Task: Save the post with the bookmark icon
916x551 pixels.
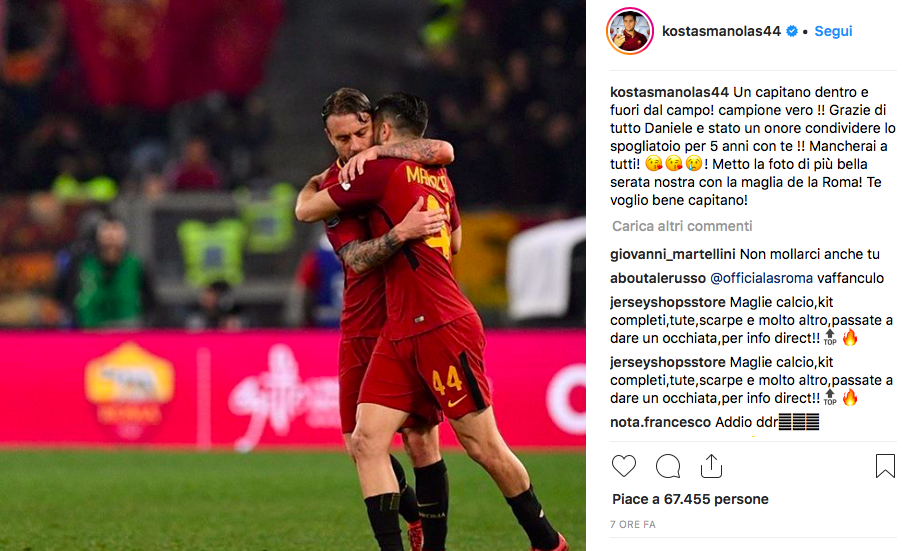Action: pos(885,466)
